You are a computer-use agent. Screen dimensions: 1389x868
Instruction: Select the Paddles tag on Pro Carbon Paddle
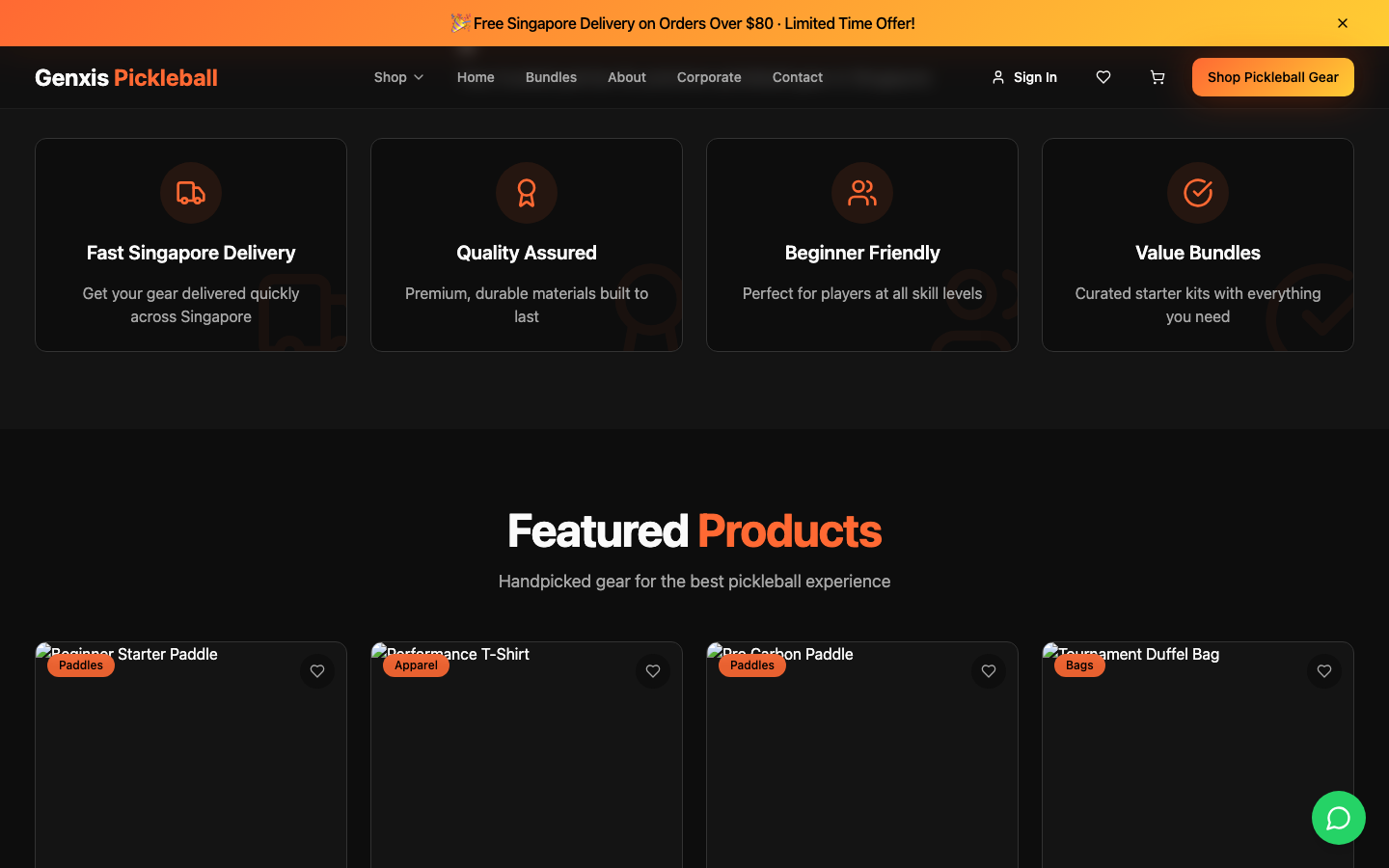(x=752, y=665)
